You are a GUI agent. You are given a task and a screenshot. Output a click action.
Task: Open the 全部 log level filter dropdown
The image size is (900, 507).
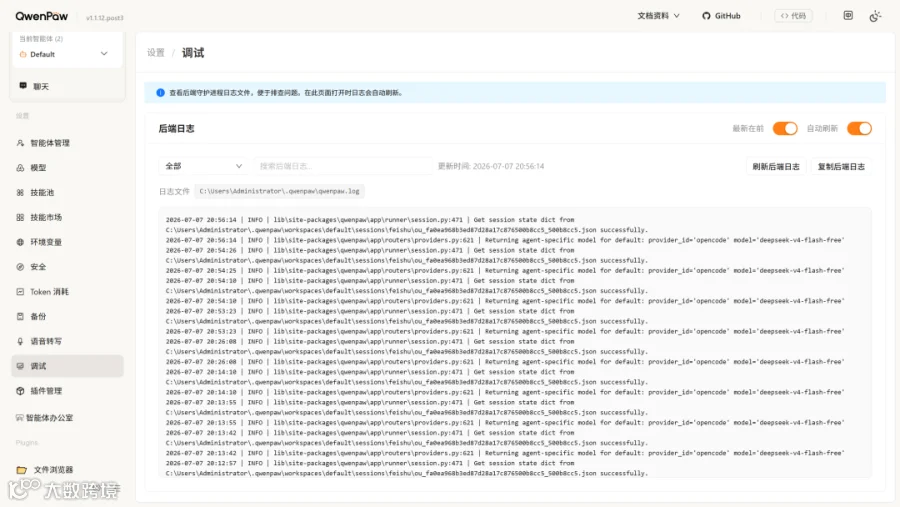(x=203, y=166)
